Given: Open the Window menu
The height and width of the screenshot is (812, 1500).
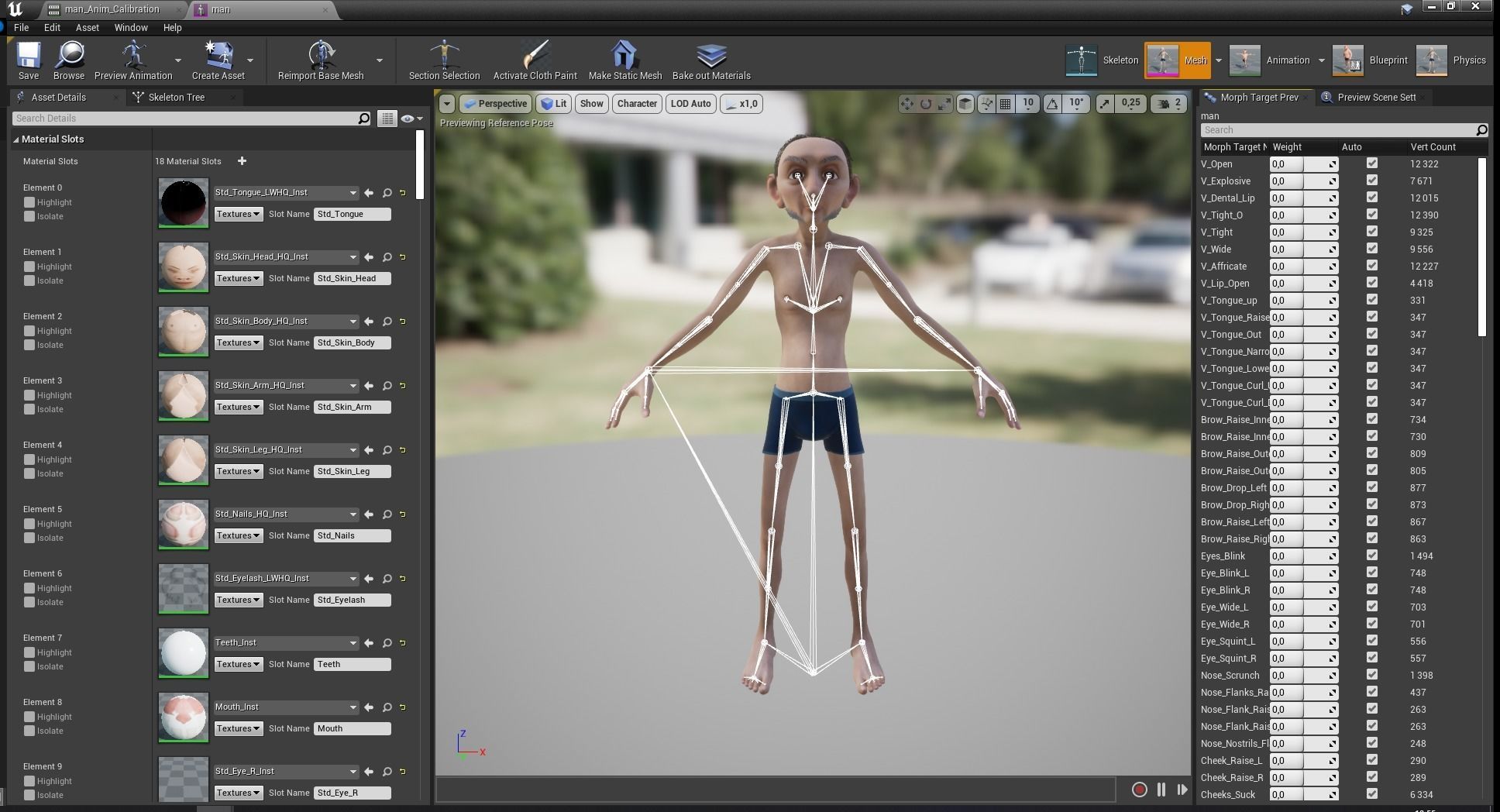Looking at the screenshot, I should click(x=131, y=27).
